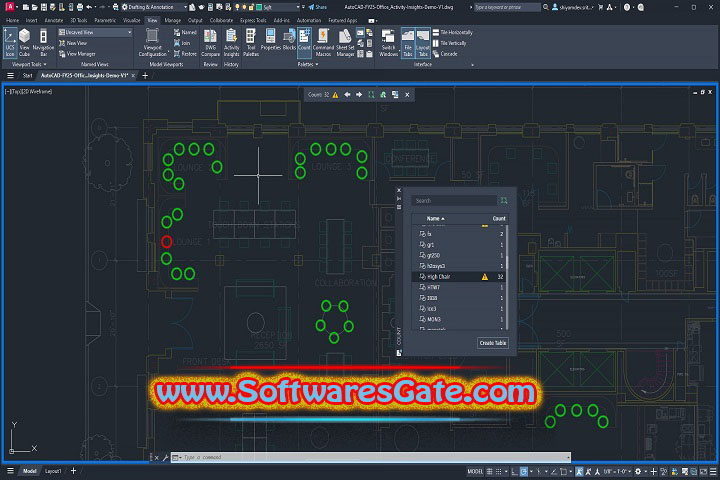Click the Named viewports button
This screenshot has height=480, width=720.
click(185, 32)
